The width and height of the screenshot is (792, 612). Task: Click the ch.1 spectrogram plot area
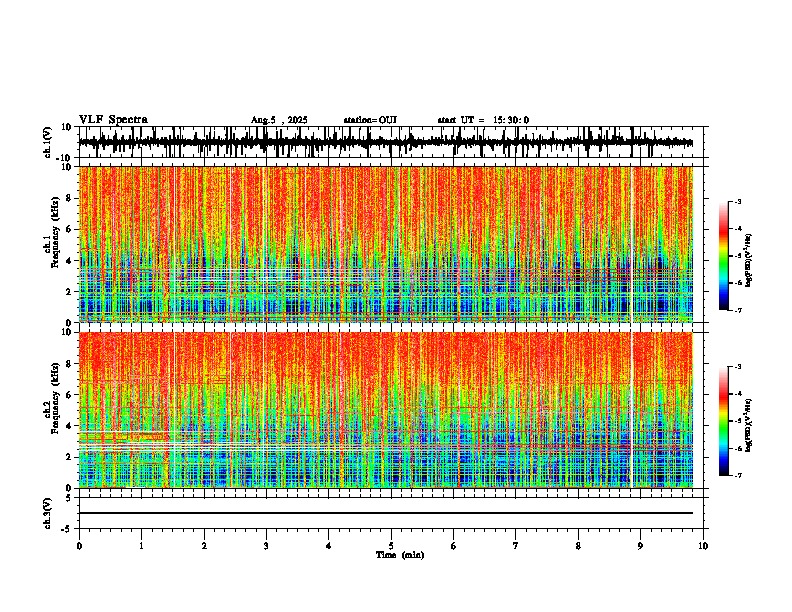pos(385,244)
